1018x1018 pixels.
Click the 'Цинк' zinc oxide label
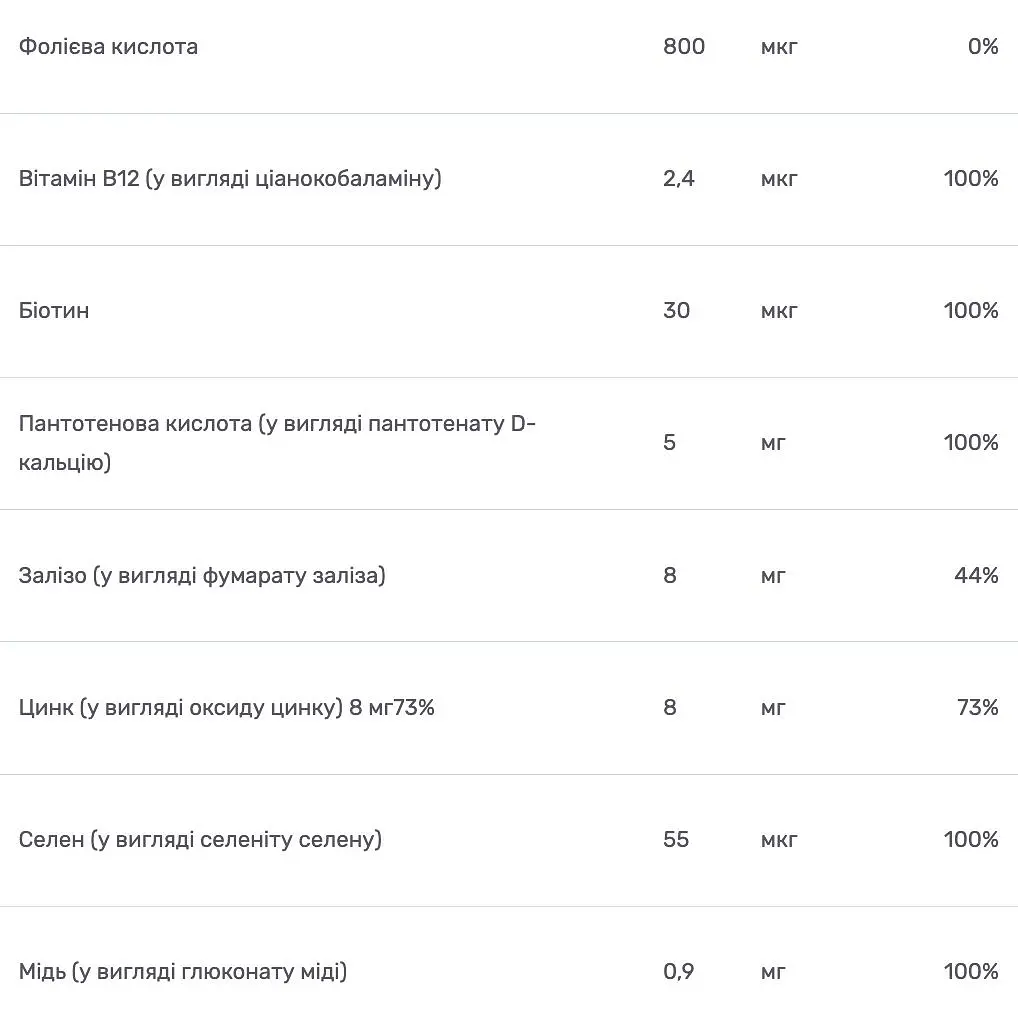pyautogui.click(x=226, y=708)
